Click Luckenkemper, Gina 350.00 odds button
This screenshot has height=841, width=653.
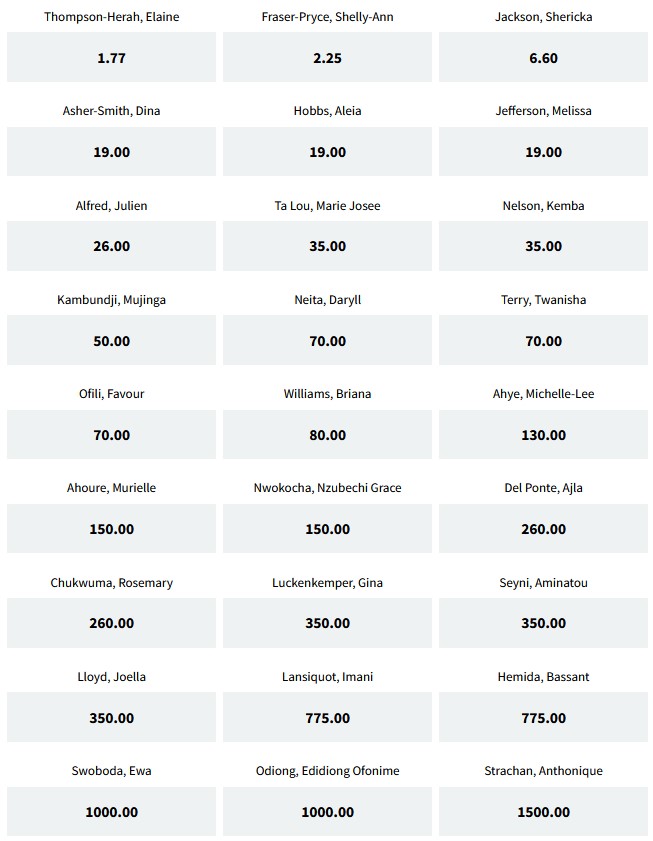327,623
